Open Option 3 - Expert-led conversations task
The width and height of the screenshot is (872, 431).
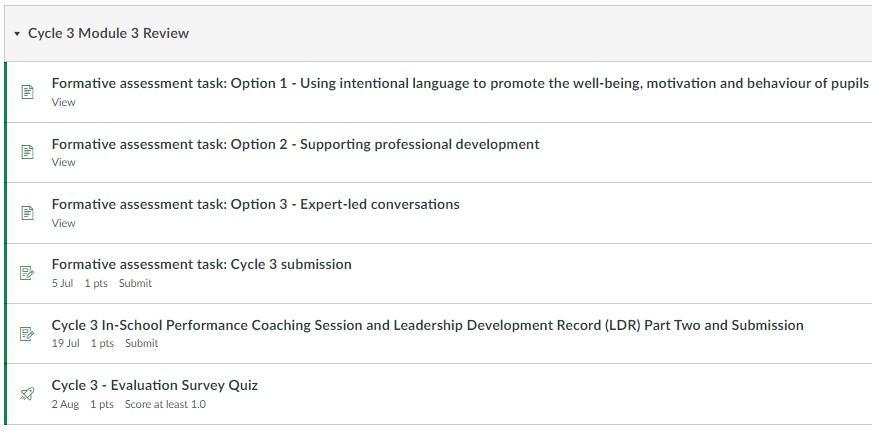[x=255, y=204]
